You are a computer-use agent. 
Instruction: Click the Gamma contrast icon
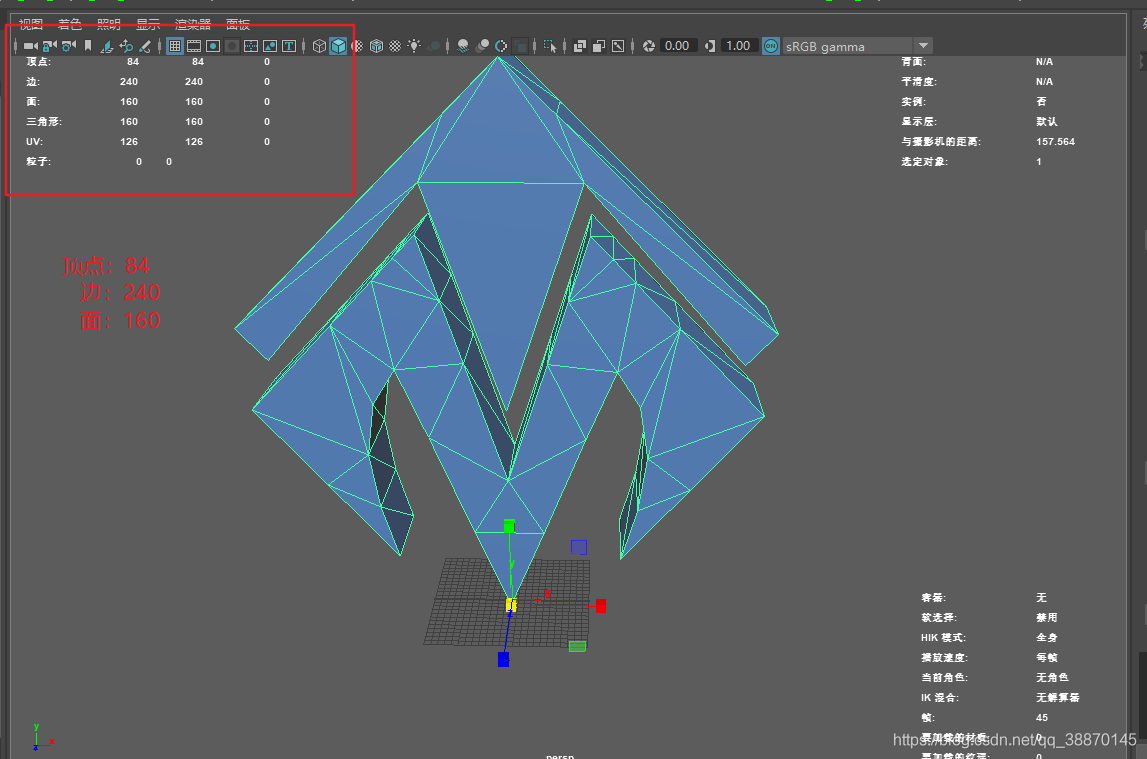710,46
